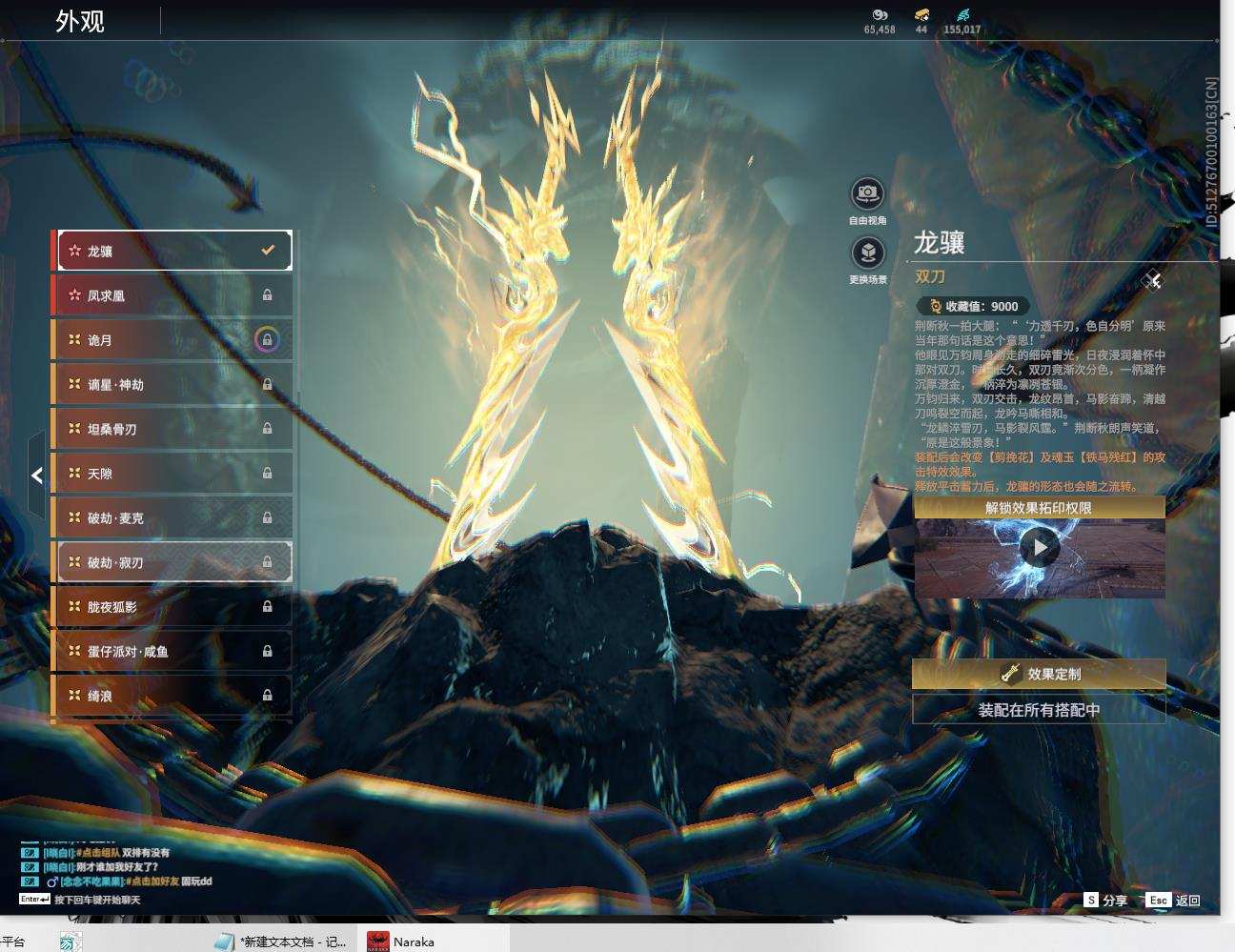Screen dimensions: 1235x952
Task: Click the lock icon on 蛋仔派对·咸鱼 row
Action: 268,651
